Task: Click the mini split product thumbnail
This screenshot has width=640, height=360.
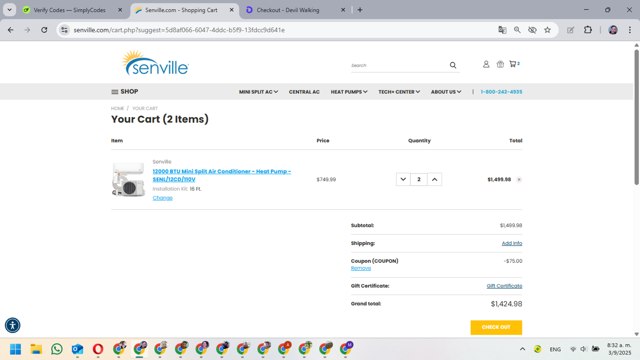Action: click(x=128, y=179)
